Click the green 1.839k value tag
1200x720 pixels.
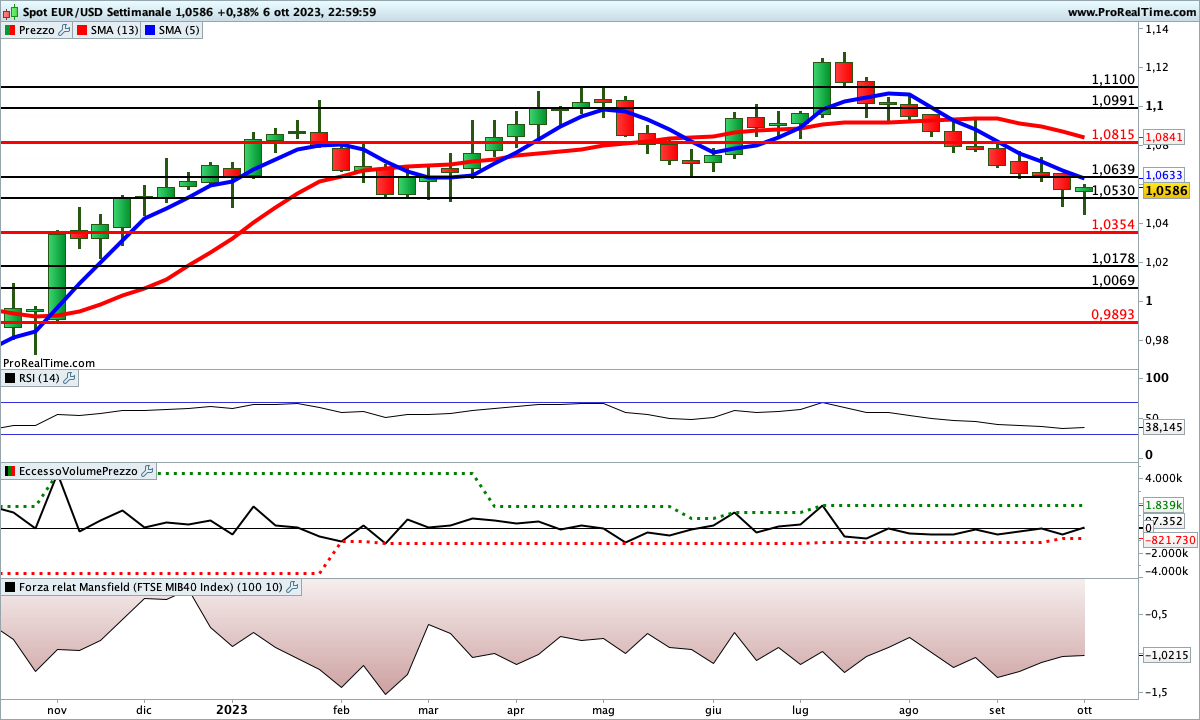[1162, 506]
